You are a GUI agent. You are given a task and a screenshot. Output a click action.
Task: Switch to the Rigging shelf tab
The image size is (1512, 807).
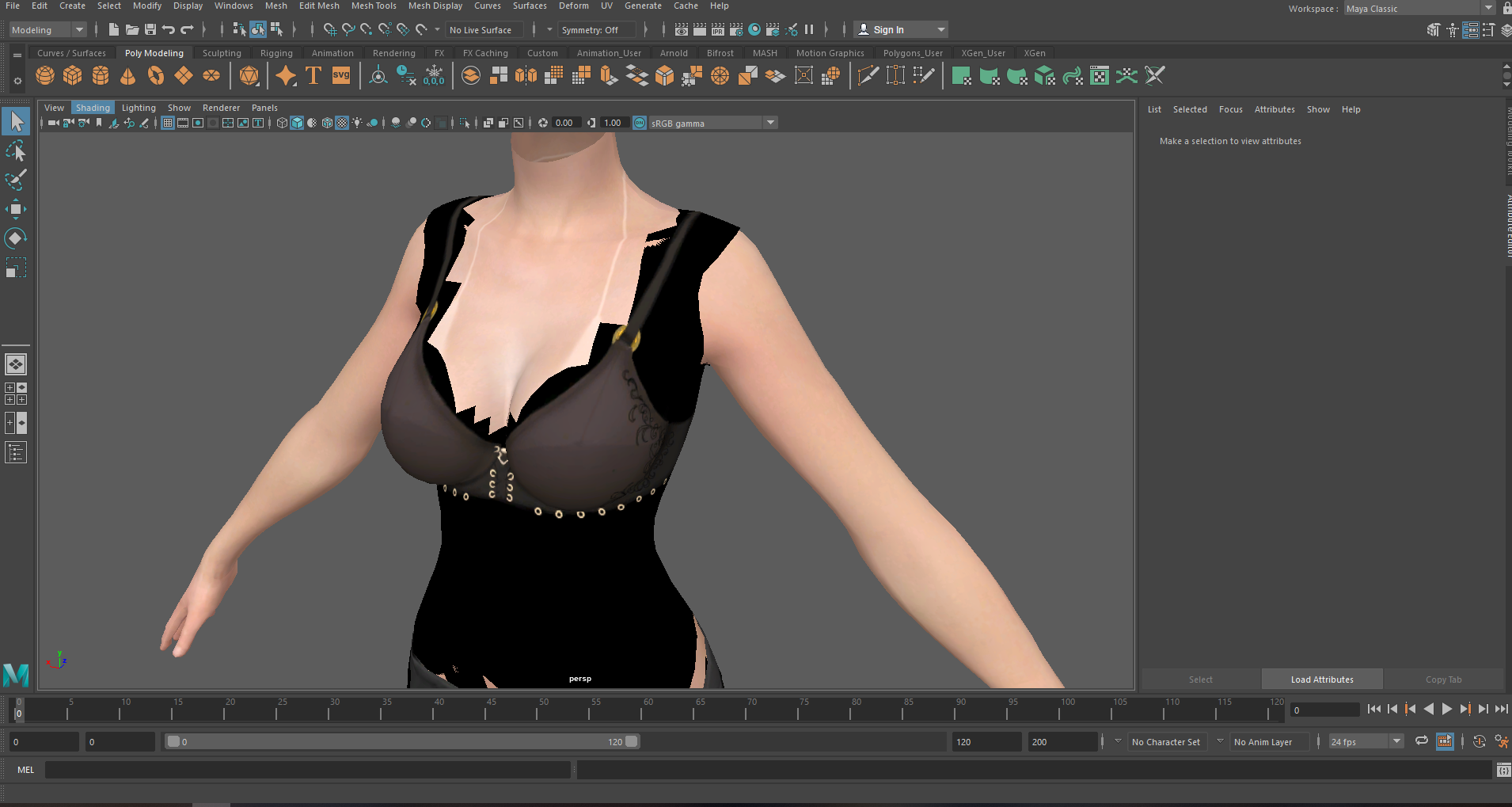pyautogui.click(x=276, y=53)
